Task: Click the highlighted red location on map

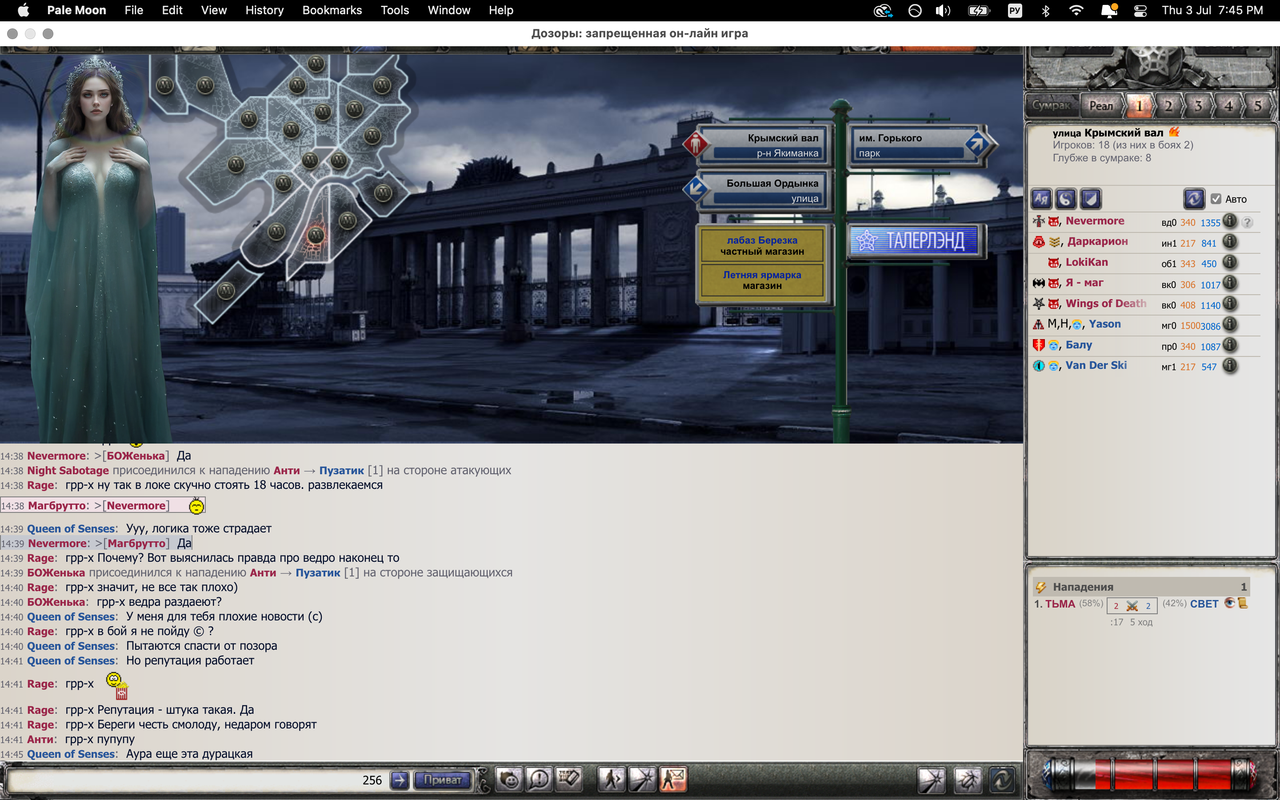Action: point(315,236)
